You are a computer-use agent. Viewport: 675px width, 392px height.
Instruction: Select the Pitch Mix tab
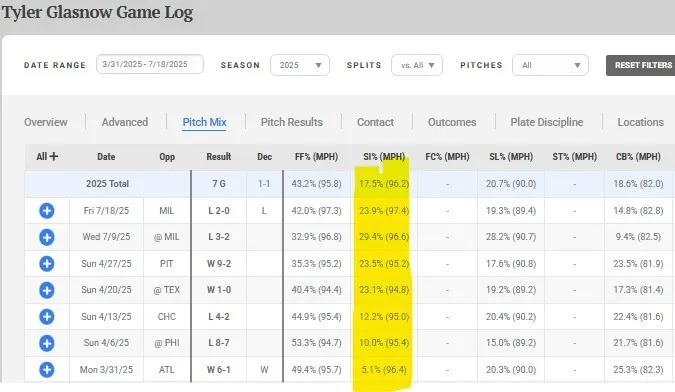(x=204, y=122)
